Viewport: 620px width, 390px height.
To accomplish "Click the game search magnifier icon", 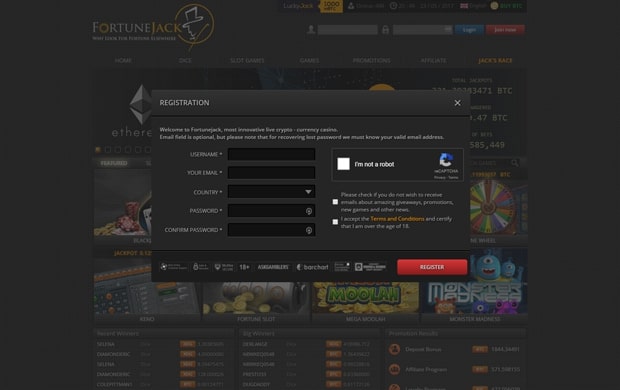I will click(x=514, y=163).
